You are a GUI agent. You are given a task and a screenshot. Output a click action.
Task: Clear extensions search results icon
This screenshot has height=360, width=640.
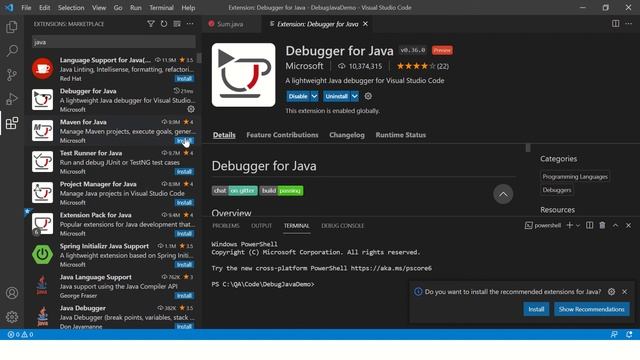pos(177,24)
